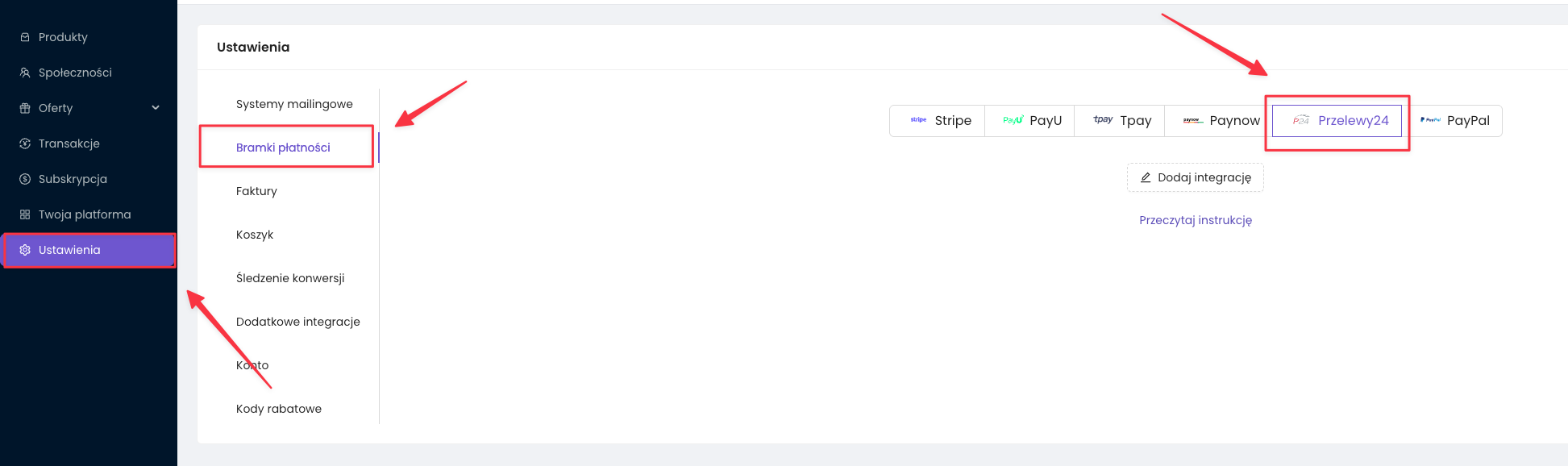Click the Społeczności people icon

(25, 73)
